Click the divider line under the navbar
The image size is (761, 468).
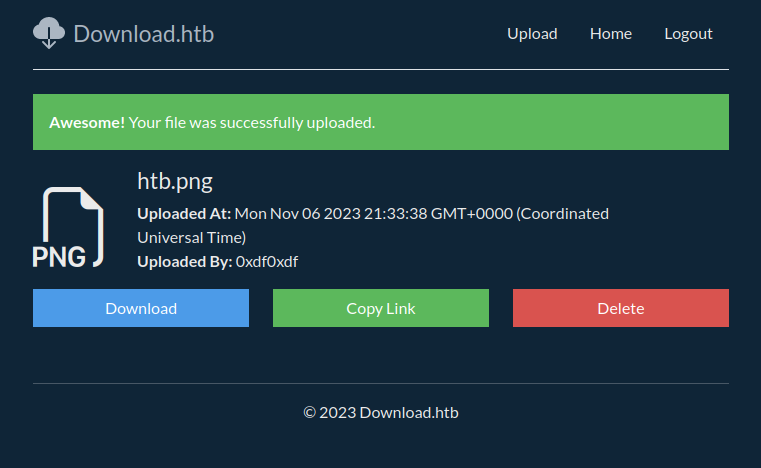click(x=380, y=69)
